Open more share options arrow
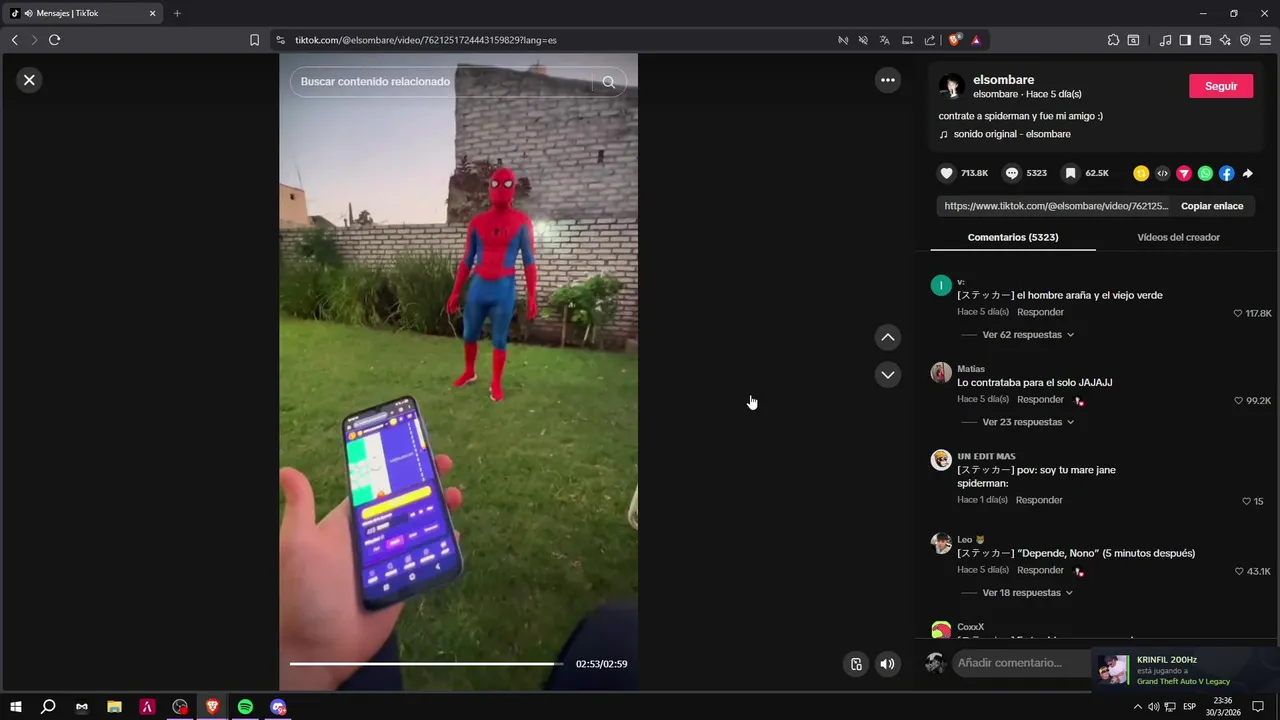 click(x=1248, y=173)
